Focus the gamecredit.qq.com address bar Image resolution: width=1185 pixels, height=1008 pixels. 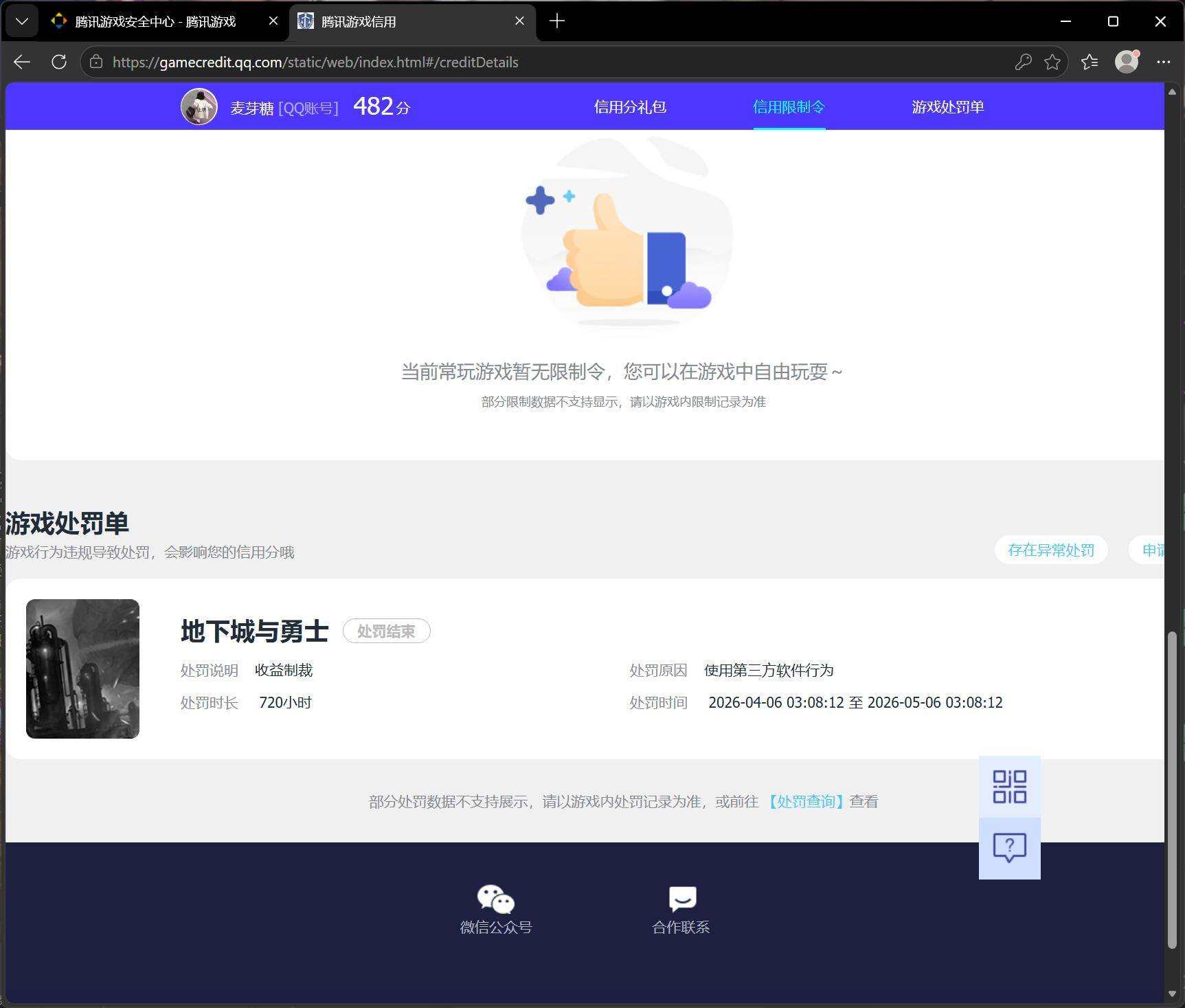point(550,62)
